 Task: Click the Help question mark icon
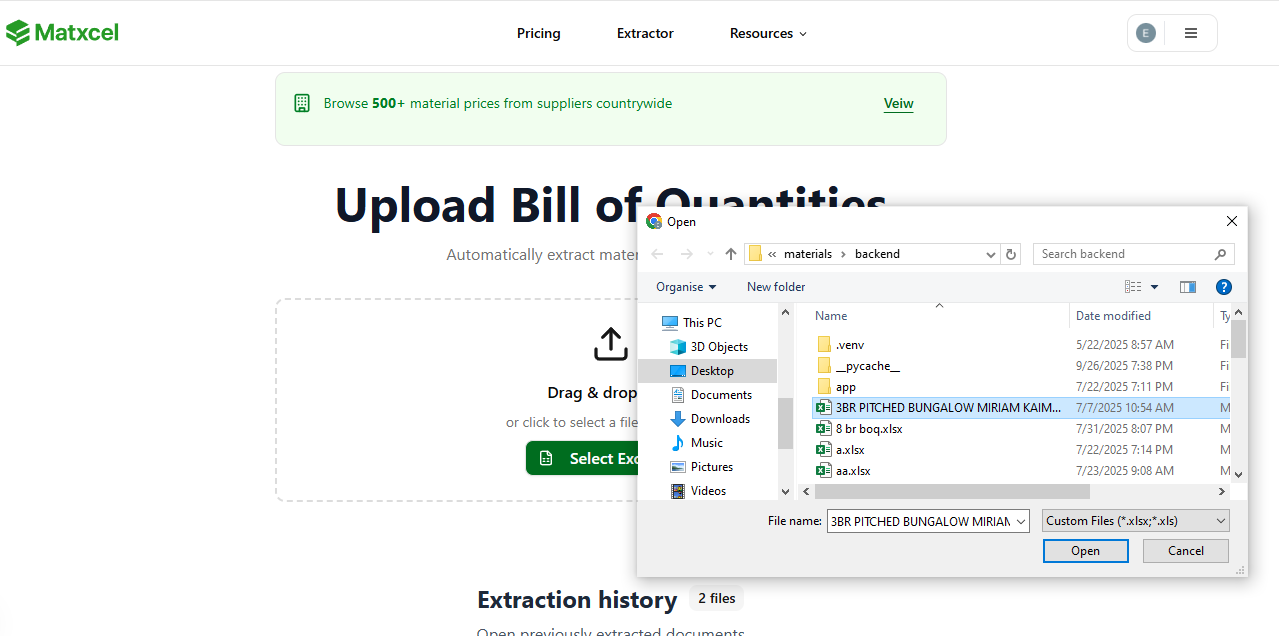1223,287
